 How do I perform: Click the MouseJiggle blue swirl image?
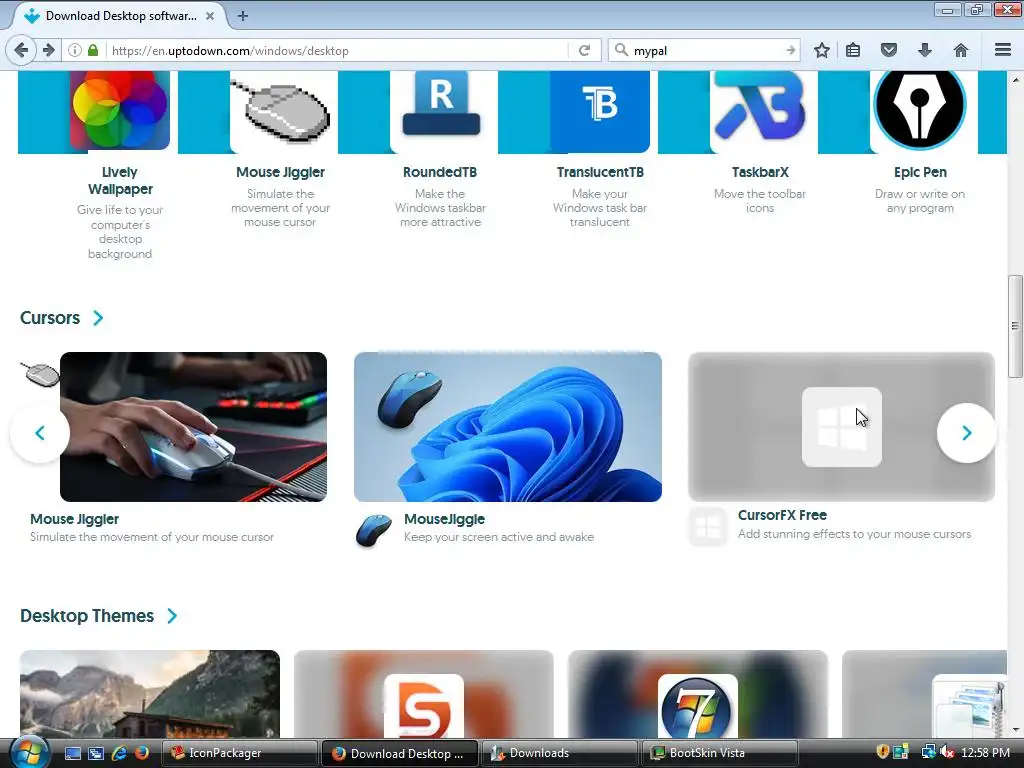coord(507,427)
